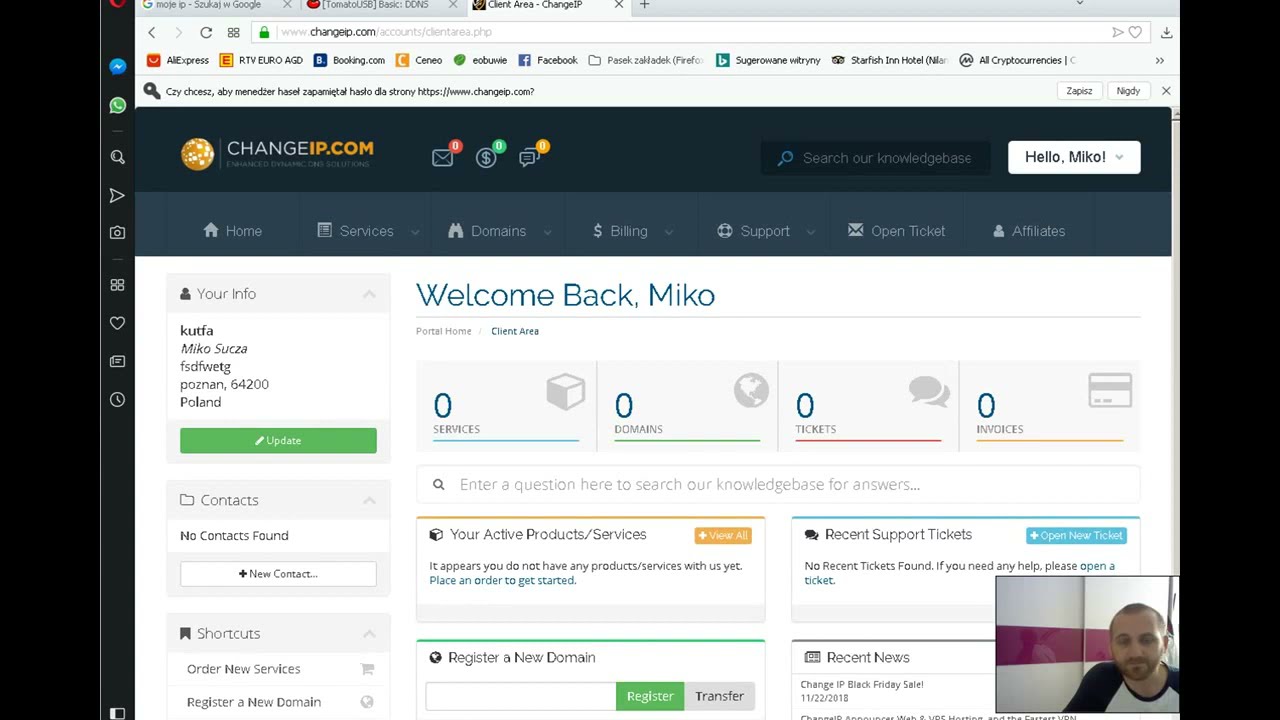Screen dimensions: 1280x720
Task: Click the green Register domain button
Action: point(650,696)
